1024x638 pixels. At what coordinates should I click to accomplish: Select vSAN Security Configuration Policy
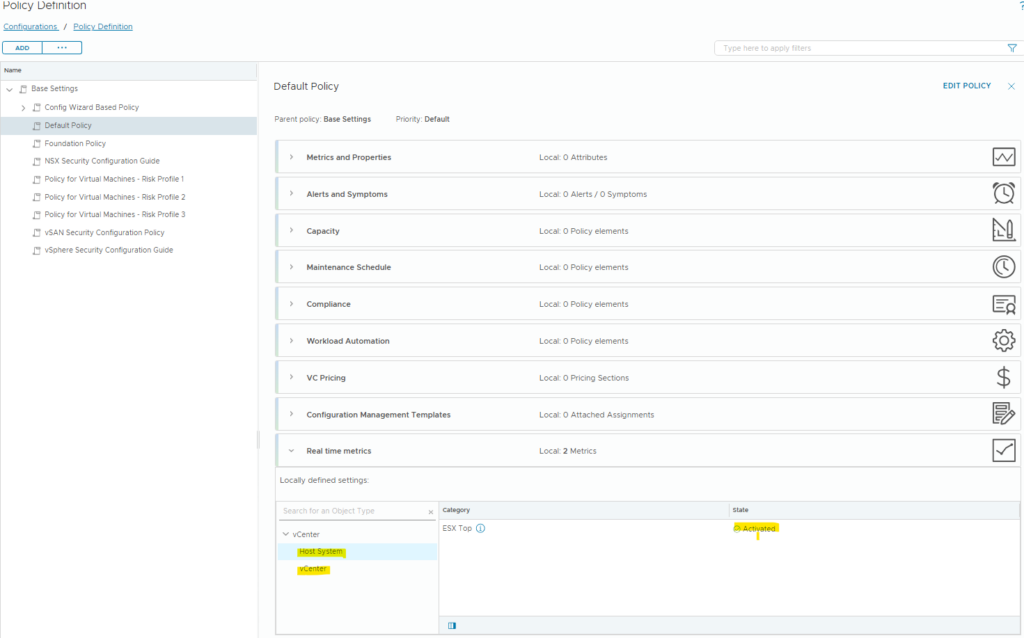[104, 232]
